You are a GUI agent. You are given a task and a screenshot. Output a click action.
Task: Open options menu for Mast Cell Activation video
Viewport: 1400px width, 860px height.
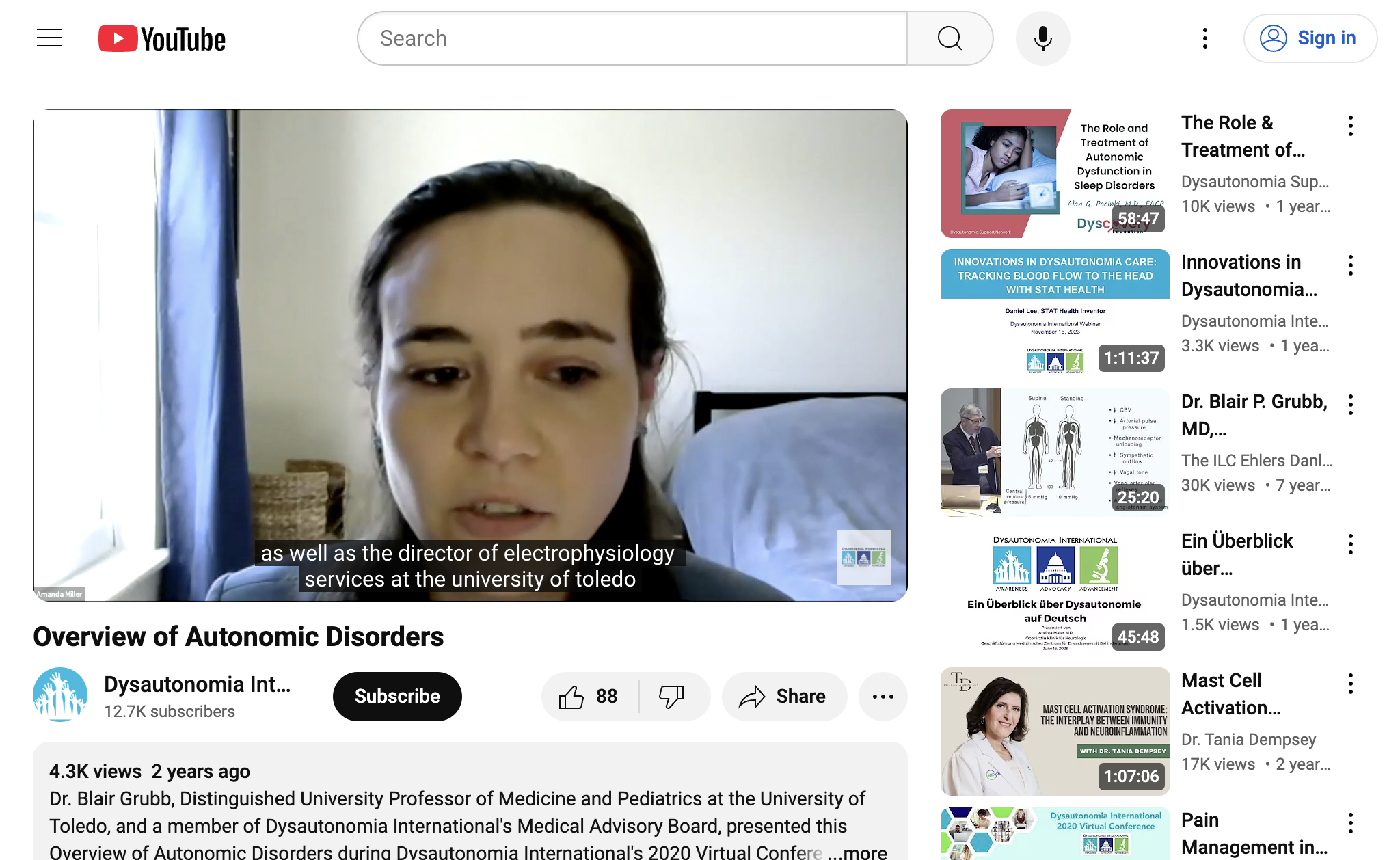(1351, 684)
